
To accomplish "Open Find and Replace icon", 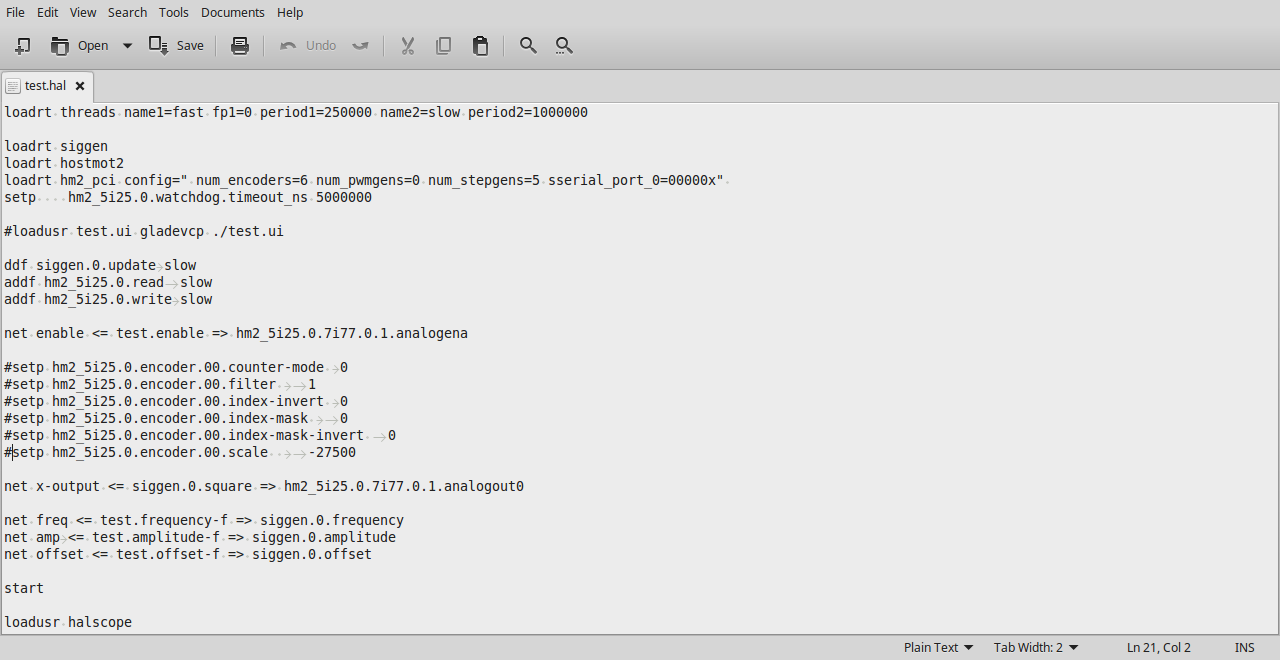I will click(564, 45).
